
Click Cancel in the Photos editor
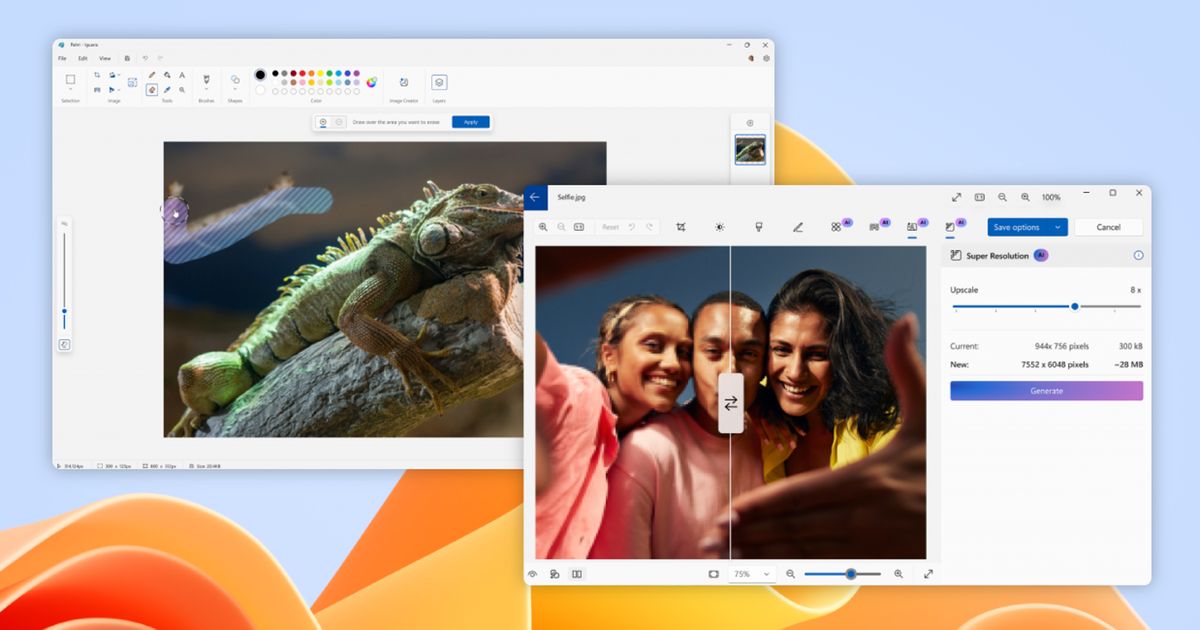1108,227
